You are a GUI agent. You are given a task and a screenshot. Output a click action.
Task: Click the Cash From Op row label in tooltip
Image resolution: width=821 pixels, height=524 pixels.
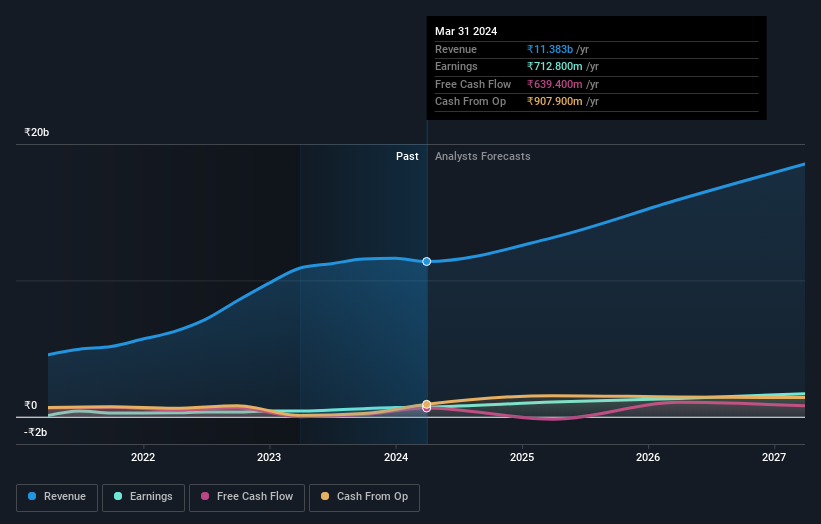[x=470, y=102]
